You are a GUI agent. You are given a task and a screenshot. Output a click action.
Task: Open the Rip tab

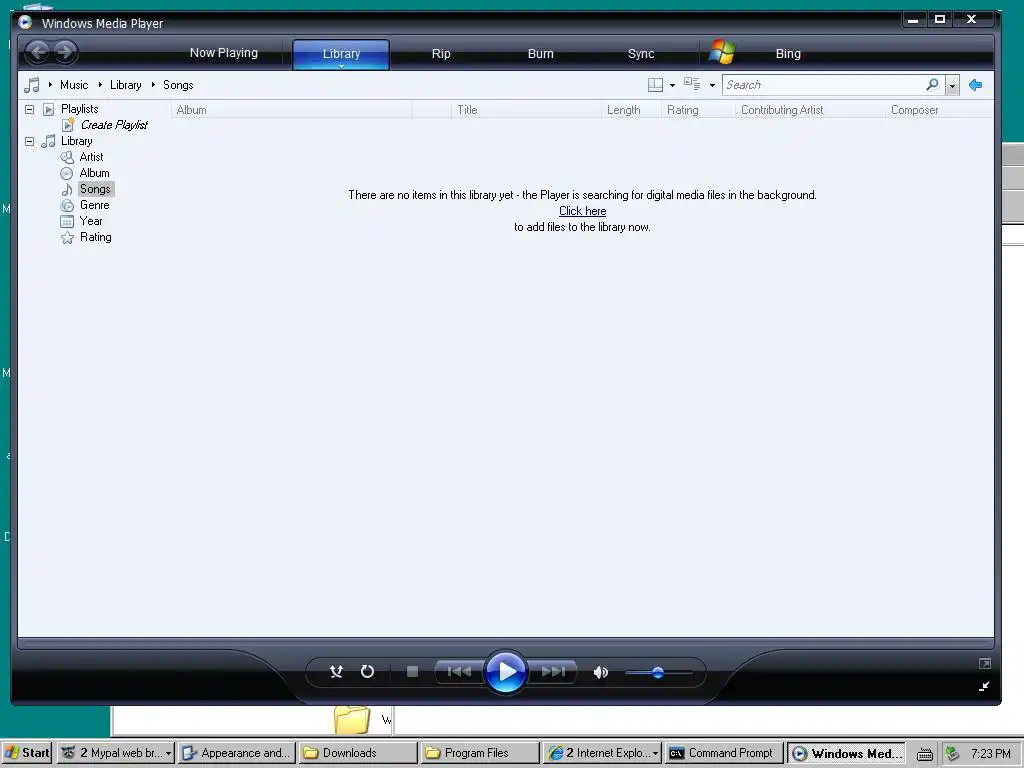[x=441, y=54]
